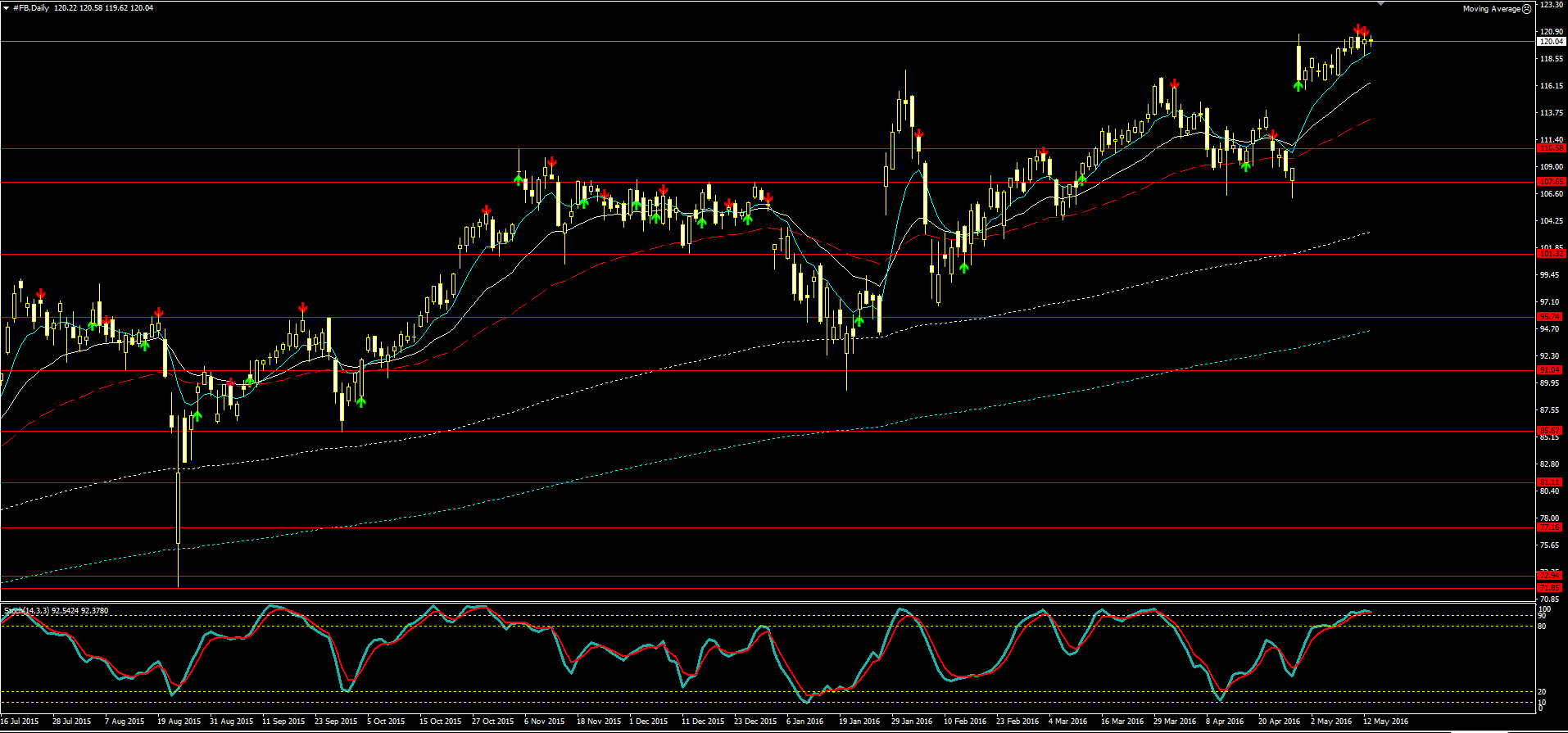
Task: Click the 2 May 2016 date label
Action: point(1331,722)
